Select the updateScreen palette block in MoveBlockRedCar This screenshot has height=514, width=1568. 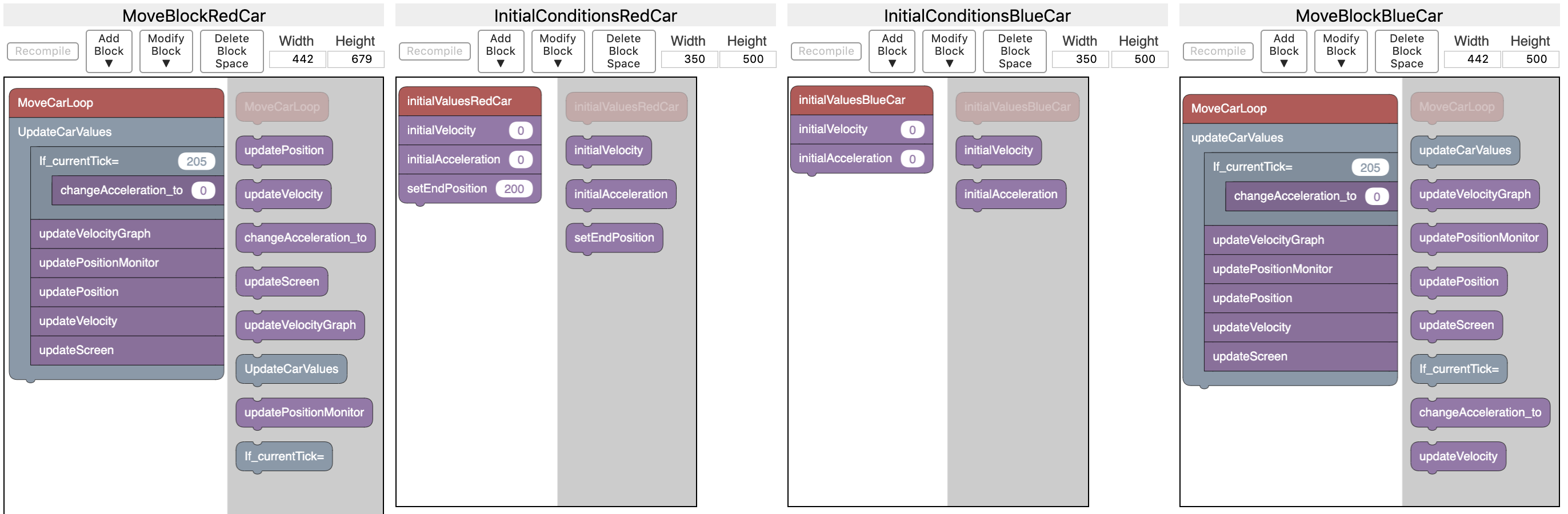click(281, 282)
